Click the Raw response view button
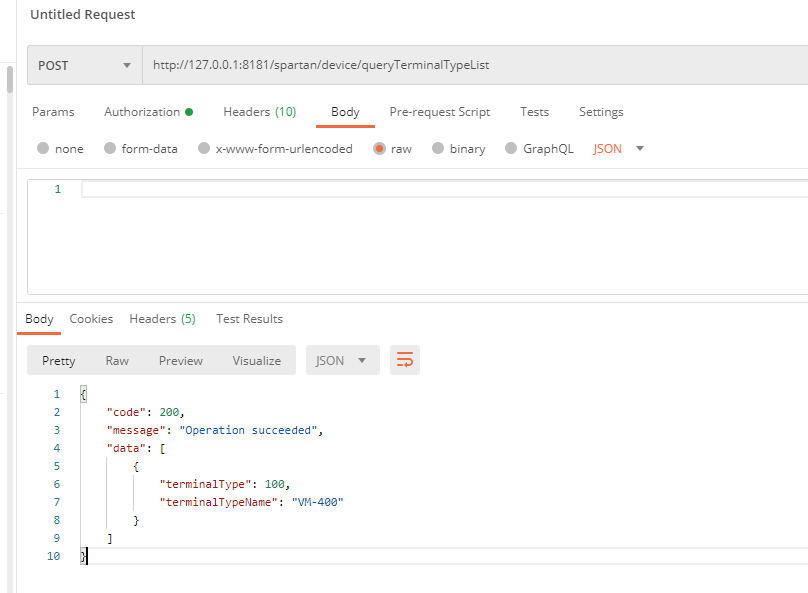Screen dimensions: 808x593 pos(117,361)
